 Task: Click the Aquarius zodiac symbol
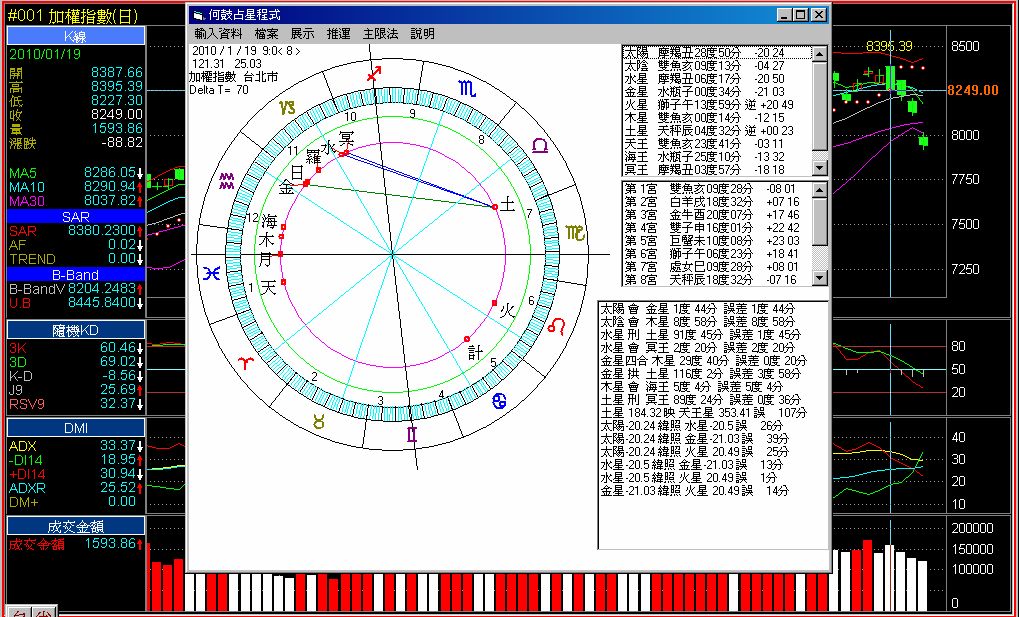click(x=228, y=180)
